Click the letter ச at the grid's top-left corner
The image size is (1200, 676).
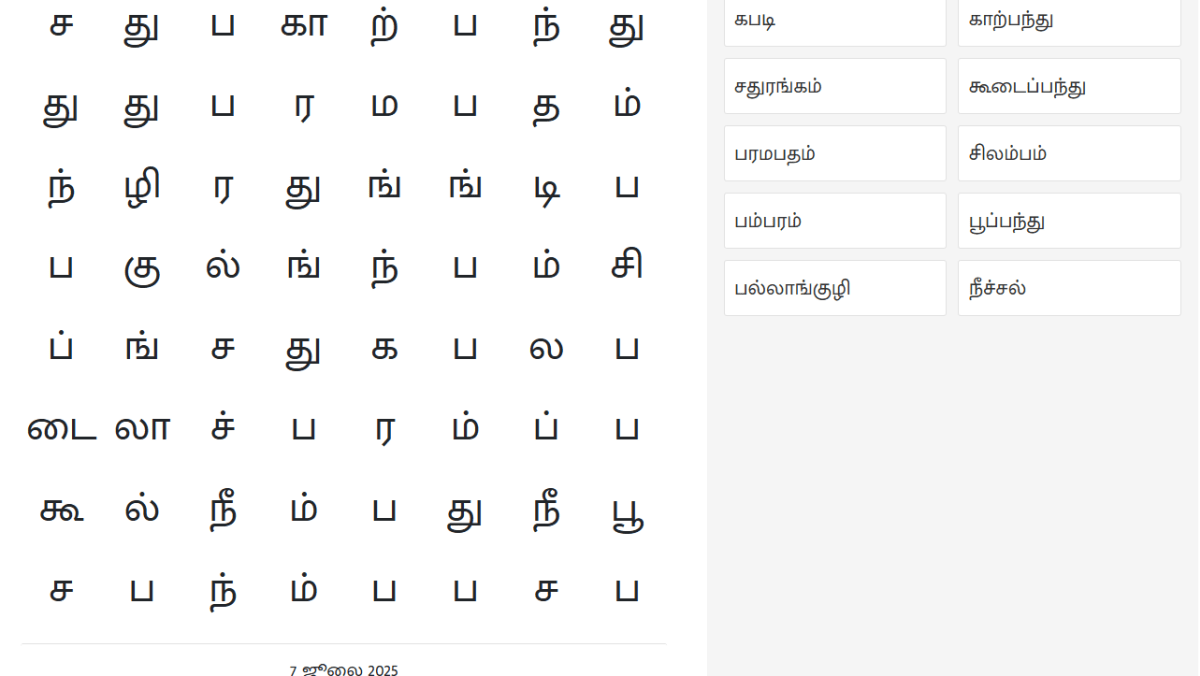59,27
